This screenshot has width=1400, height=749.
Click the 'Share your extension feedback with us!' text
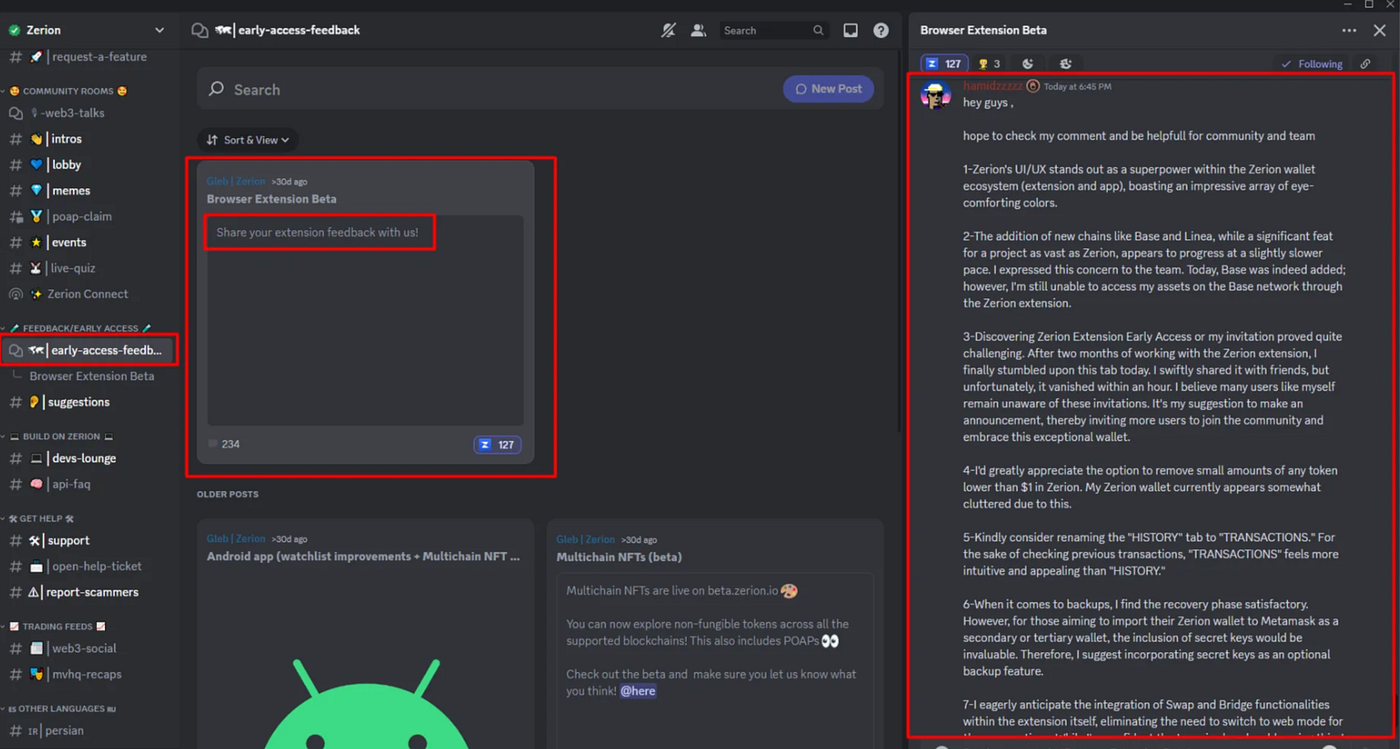click(x=318, y=233)
